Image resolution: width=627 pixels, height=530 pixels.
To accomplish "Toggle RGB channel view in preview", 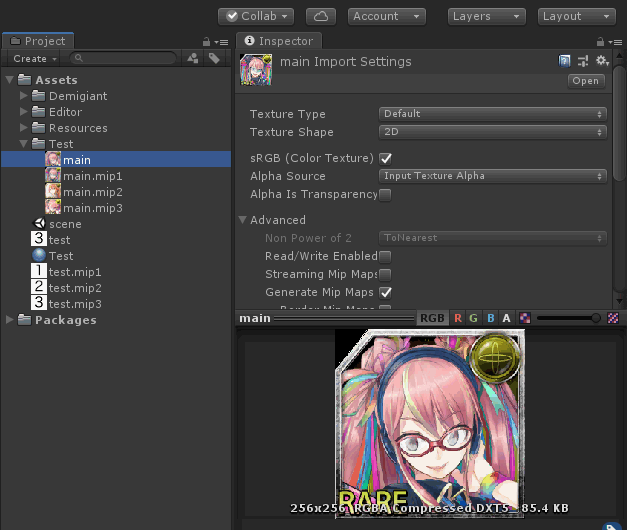I will tap(432, 318).
